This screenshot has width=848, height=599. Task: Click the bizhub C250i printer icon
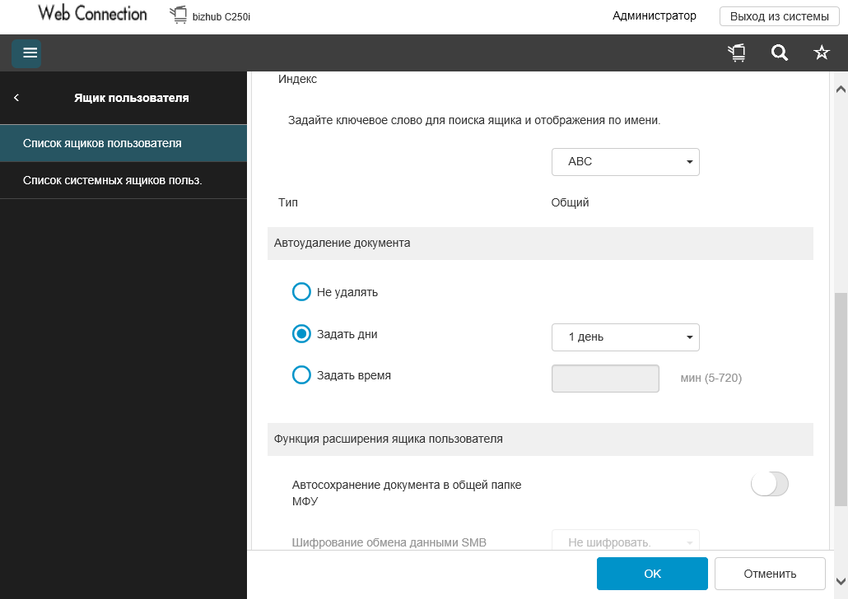(x=179, y=16)
